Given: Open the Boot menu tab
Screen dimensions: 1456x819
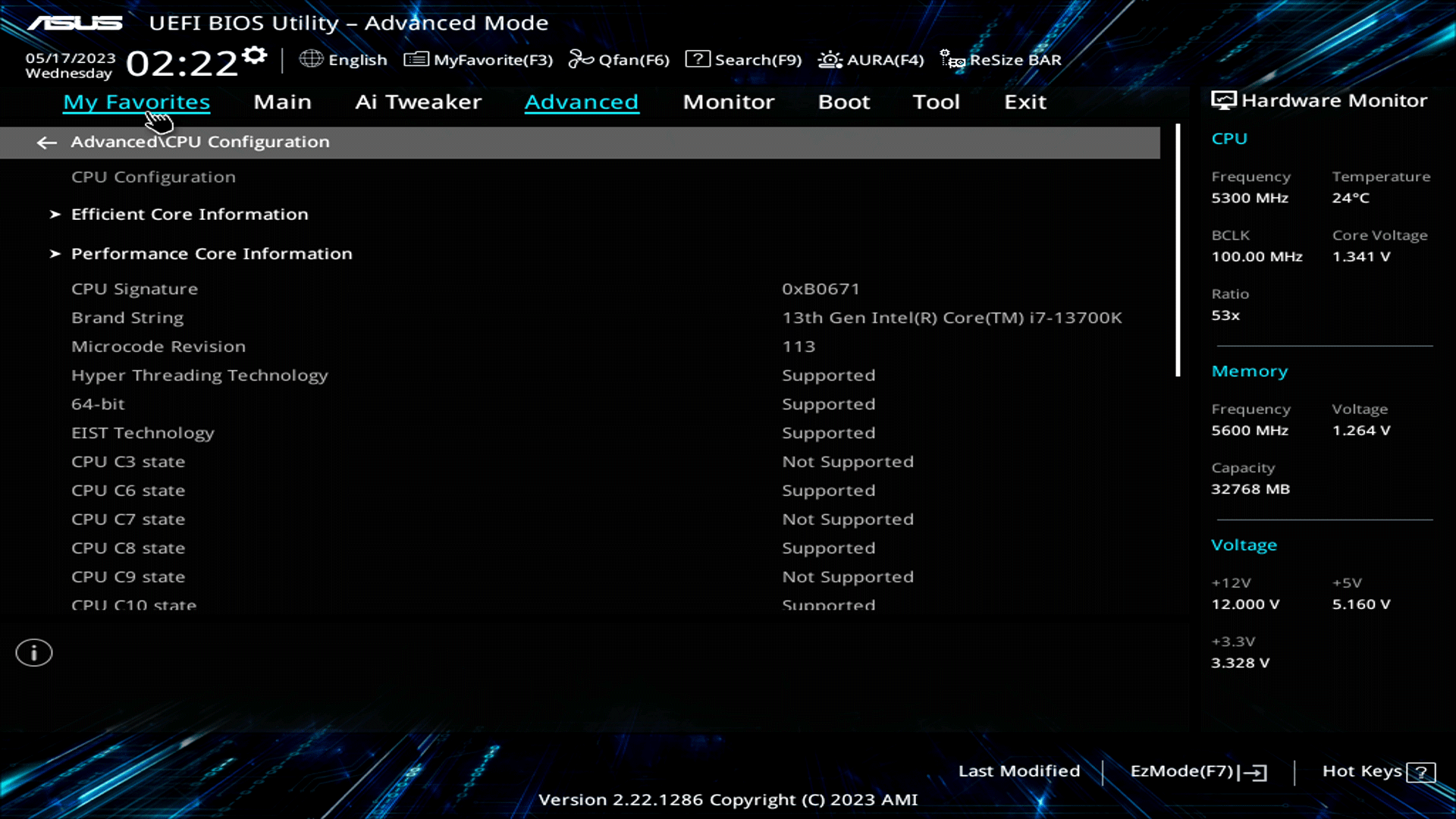Looking at the screenshot, I should click(843, 102).
